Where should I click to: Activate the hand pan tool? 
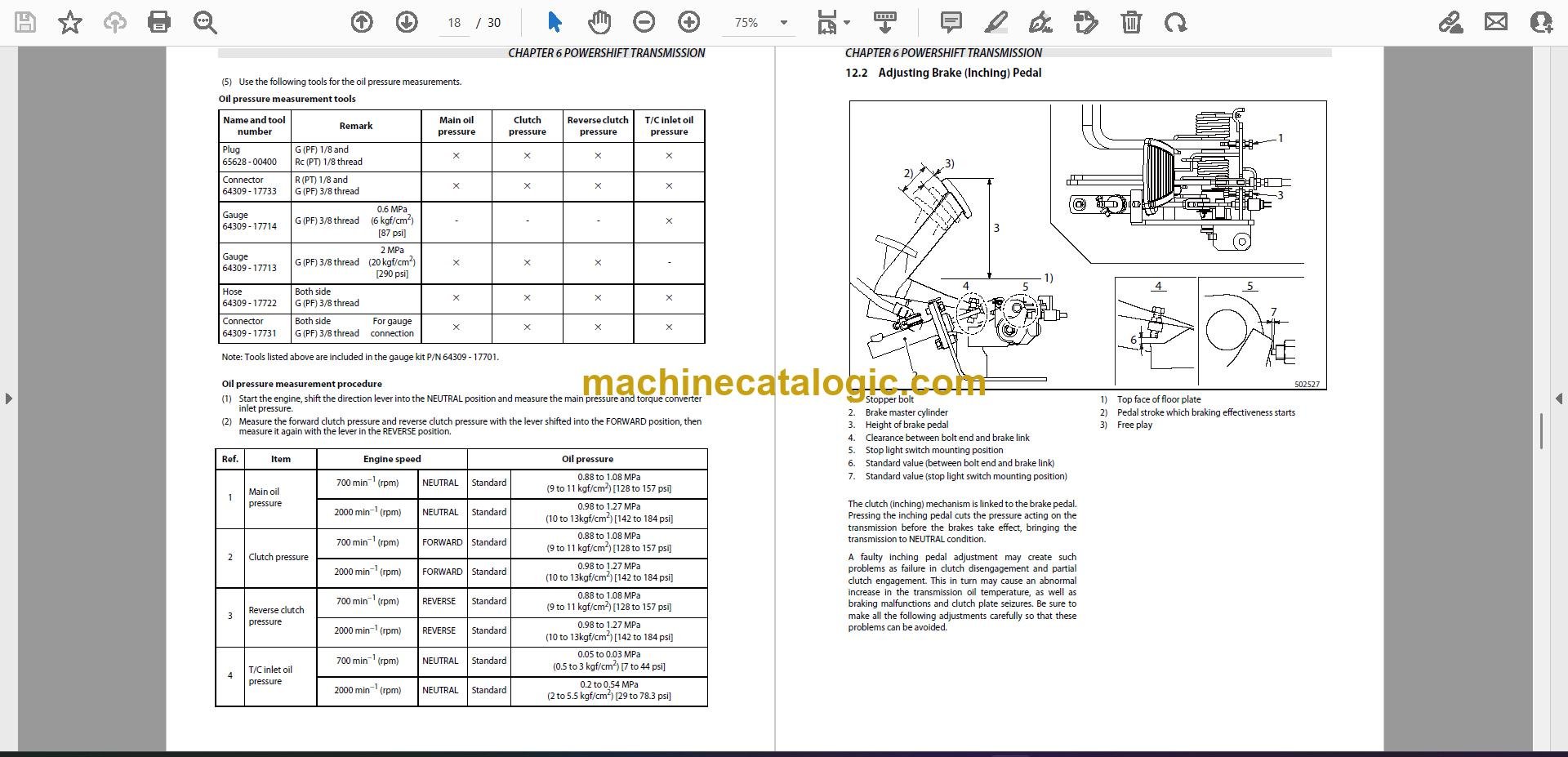[599, 22]
